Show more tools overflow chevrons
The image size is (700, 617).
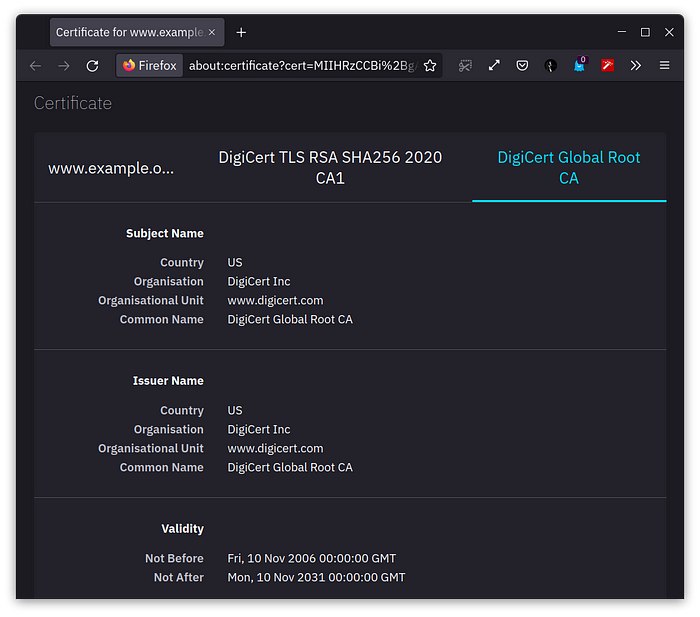pyautogui.click(x=636, y=66)
